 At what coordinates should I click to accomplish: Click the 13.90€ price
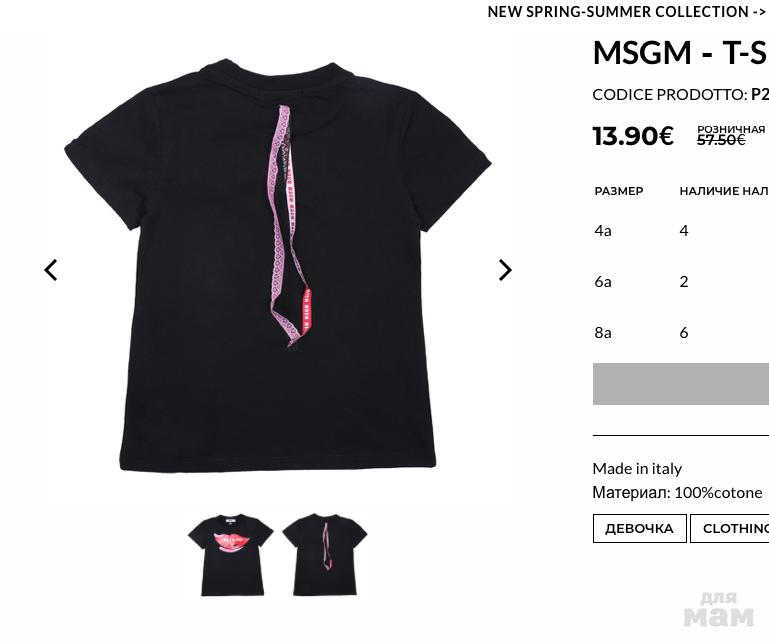[633, 136]
